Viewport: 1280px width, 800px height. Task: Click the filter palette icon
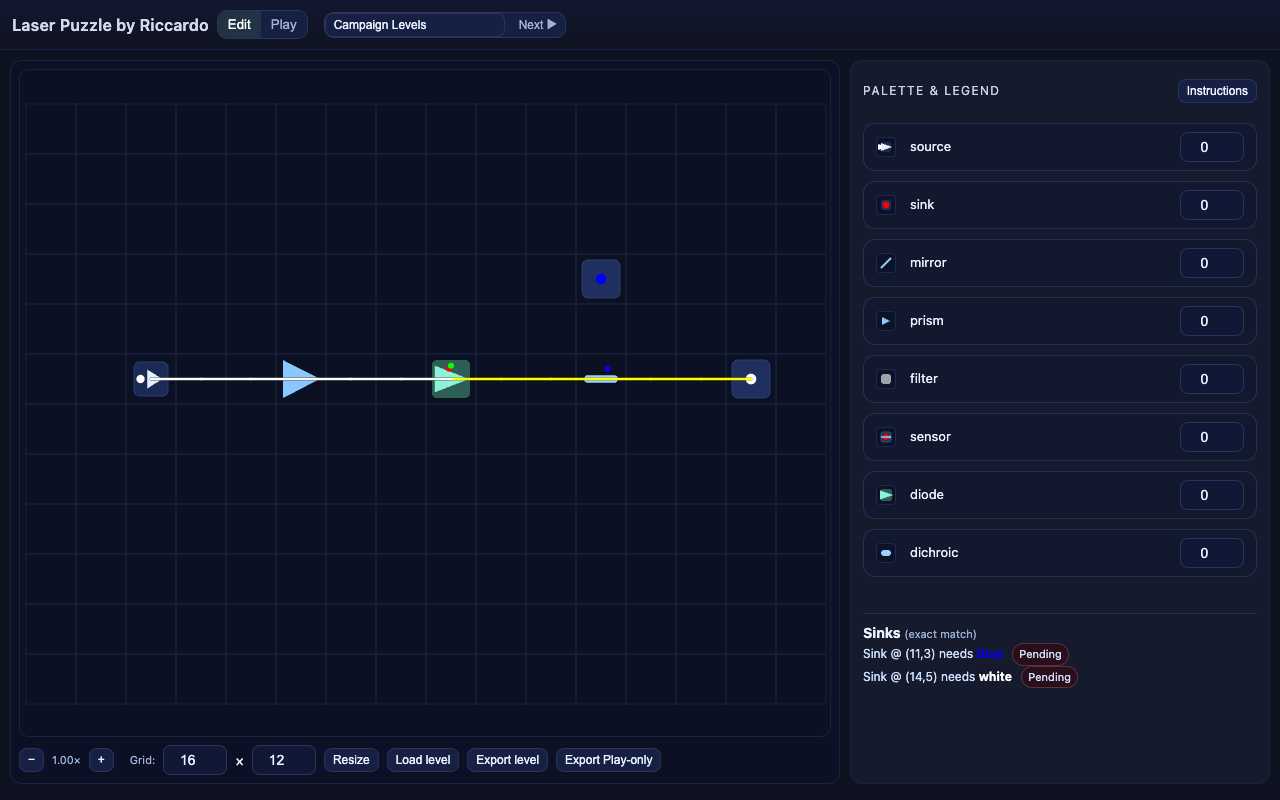tap(885, 379)
